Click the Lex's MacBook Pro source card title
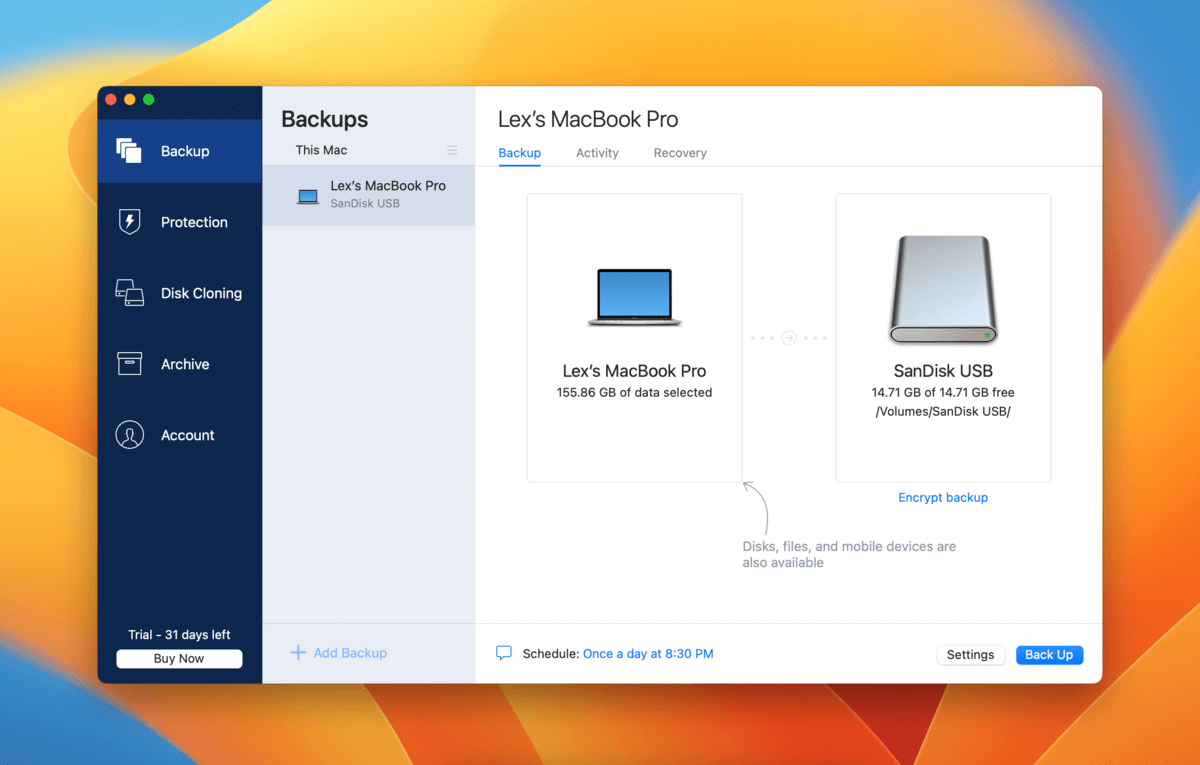Viewport: 1200px width, 765px height. pos(634,371)
